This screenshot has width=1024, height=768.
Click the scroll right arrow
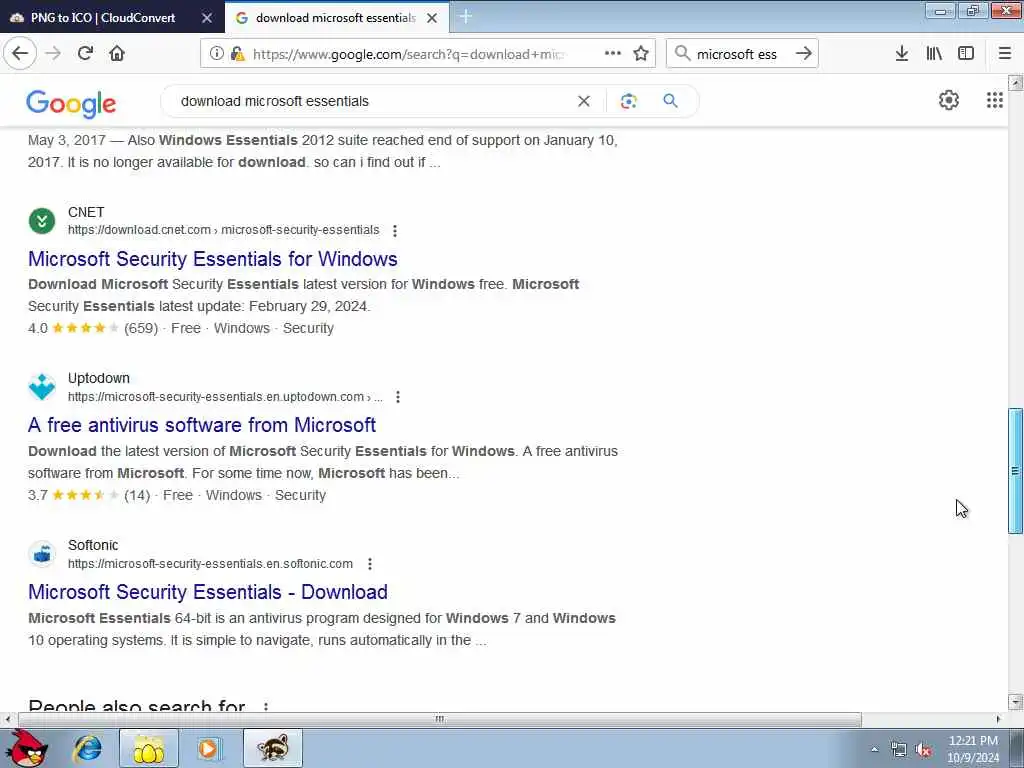coord(998,719)
